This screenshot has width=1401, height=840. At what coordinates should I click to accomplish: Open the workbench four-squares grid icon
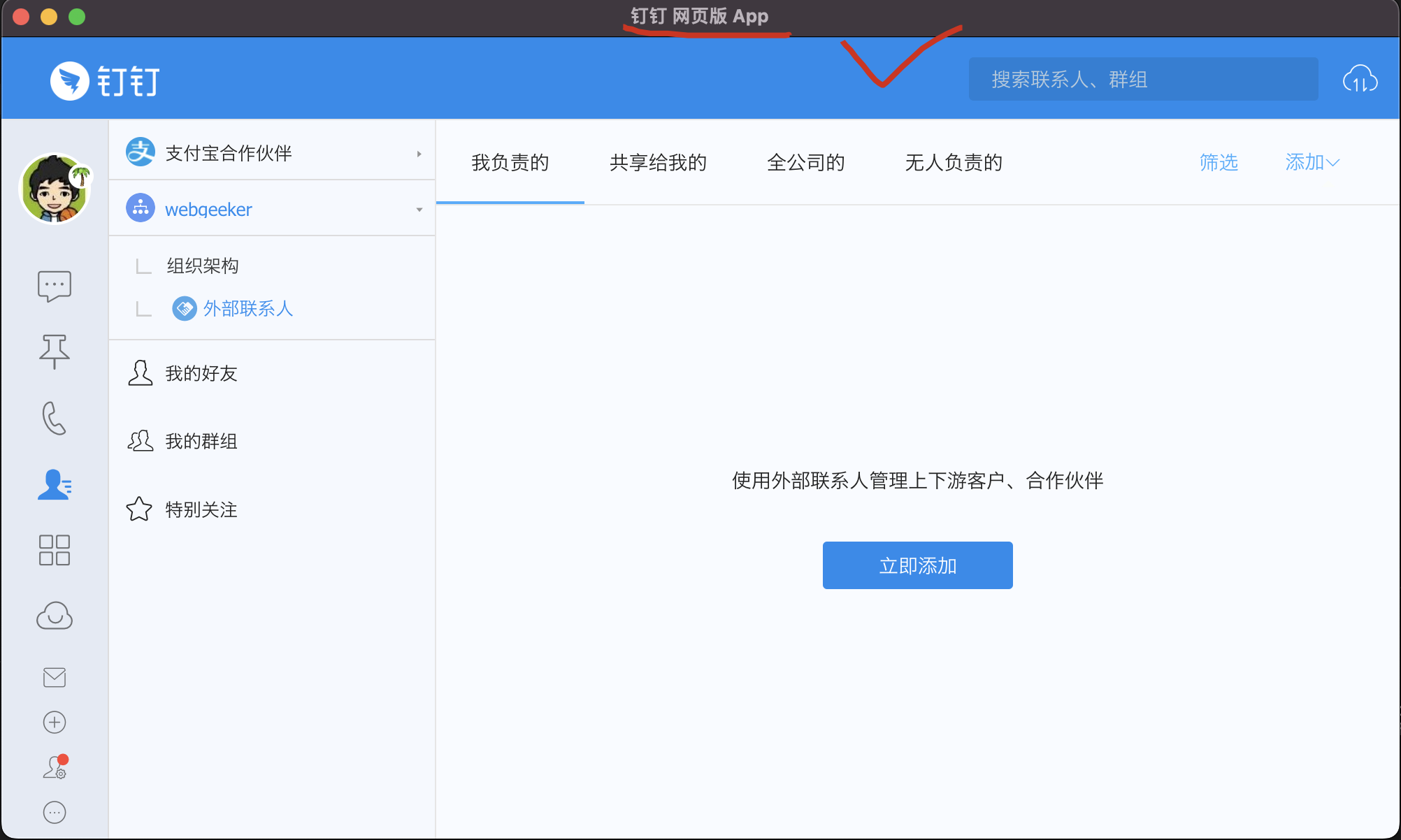pyautogui.click(x=55, y=550)
